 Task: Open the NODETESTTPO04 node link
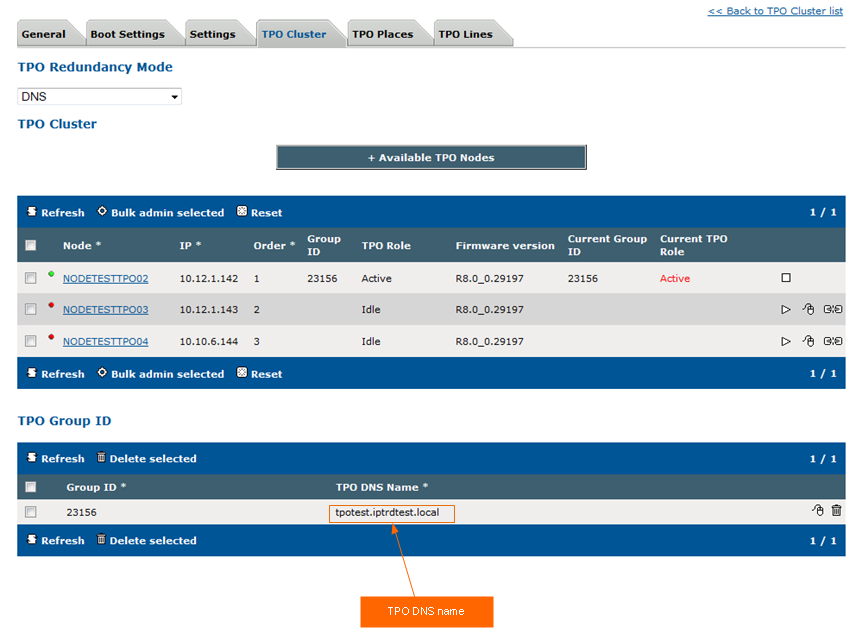[x=106, y=341]
